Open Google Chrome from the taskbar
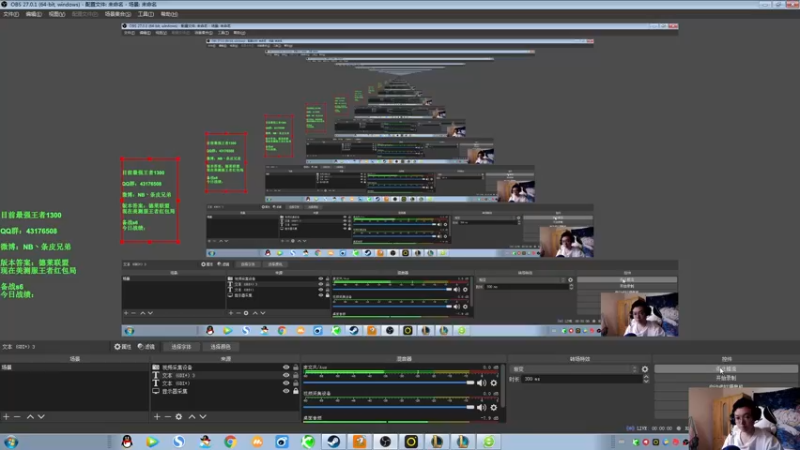This screenshot has width=800, height=450. [x=230, y=441]
